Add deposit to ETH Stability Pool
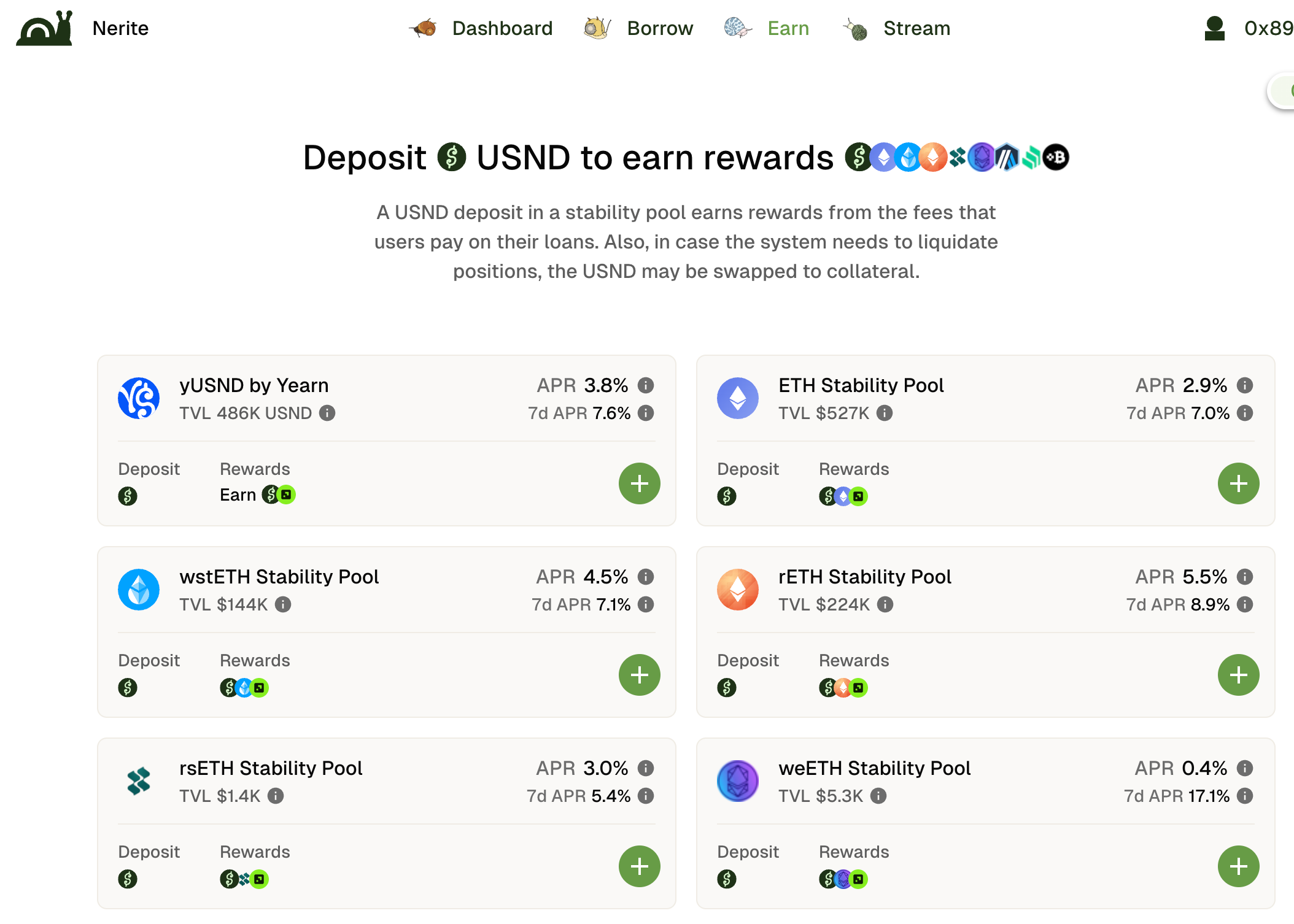Viewport: 1294px width, 924px height. pyautogui.click(x=1239, y=483)
